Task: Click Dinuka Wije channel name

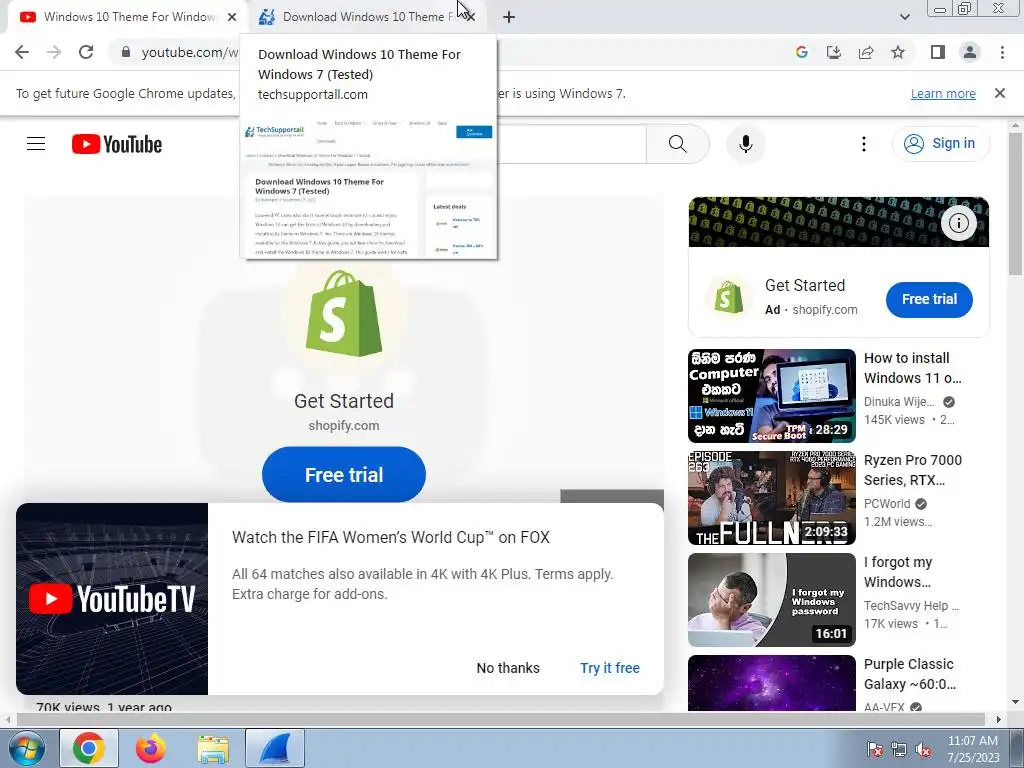Action: (899, 402)
